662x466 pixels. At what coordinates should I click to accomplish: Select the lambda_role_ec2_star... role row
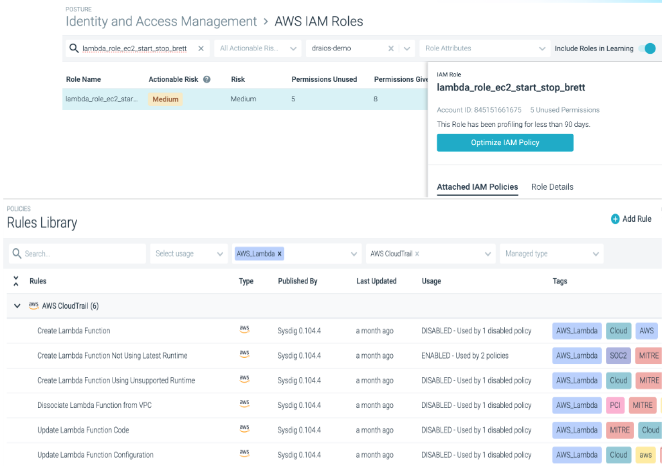pyautogui.click(x=245, y=99)
